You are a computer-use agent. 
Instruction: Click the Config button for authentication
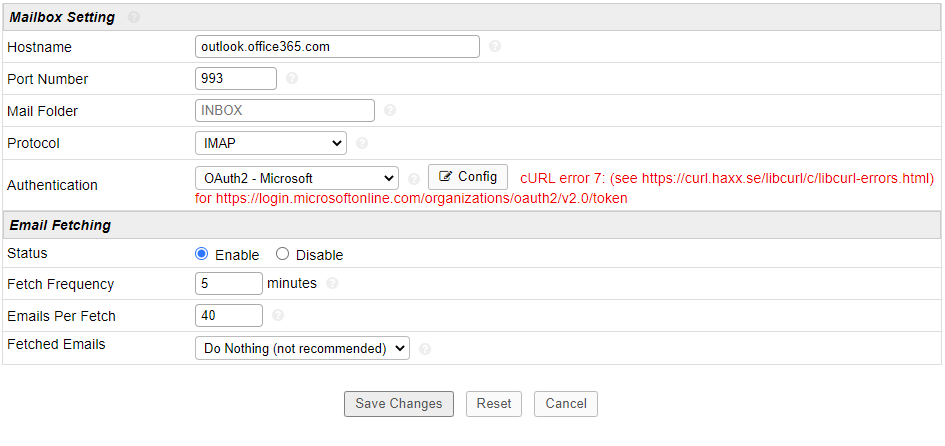[468, 177]
